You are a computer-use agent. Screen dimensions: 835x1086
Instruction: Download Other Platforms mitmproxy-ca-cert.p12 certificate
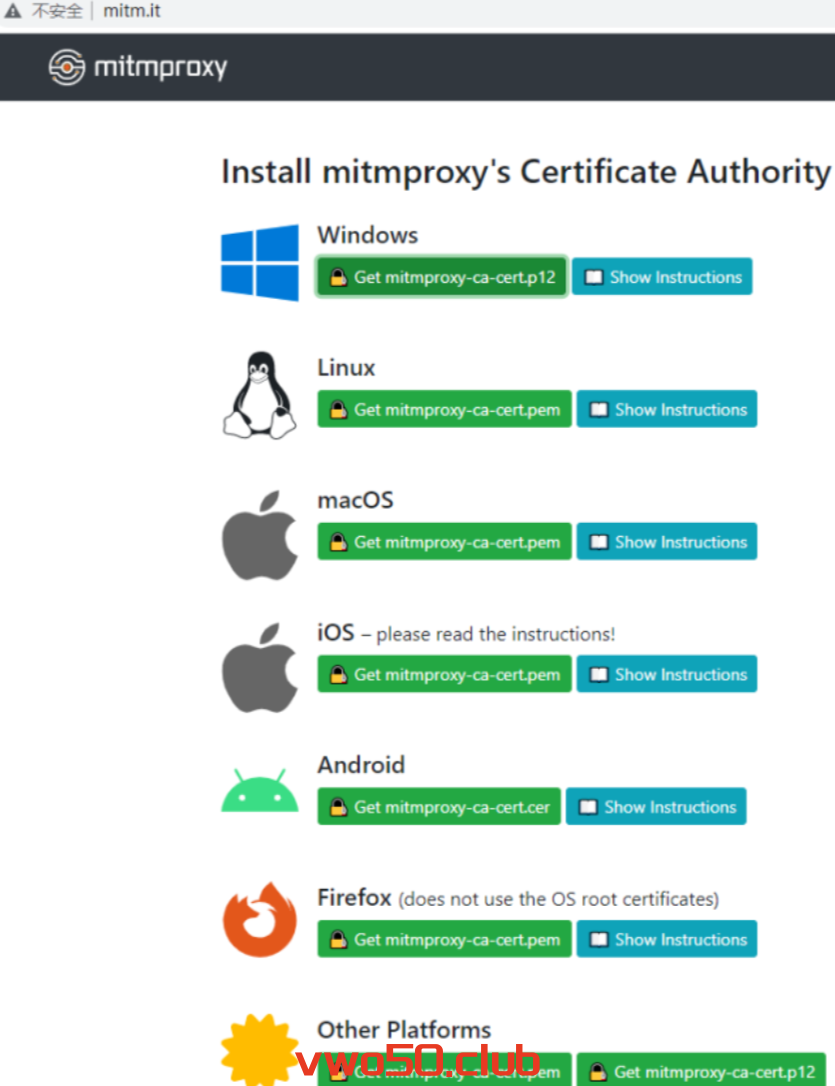(x=701, y=1071)
